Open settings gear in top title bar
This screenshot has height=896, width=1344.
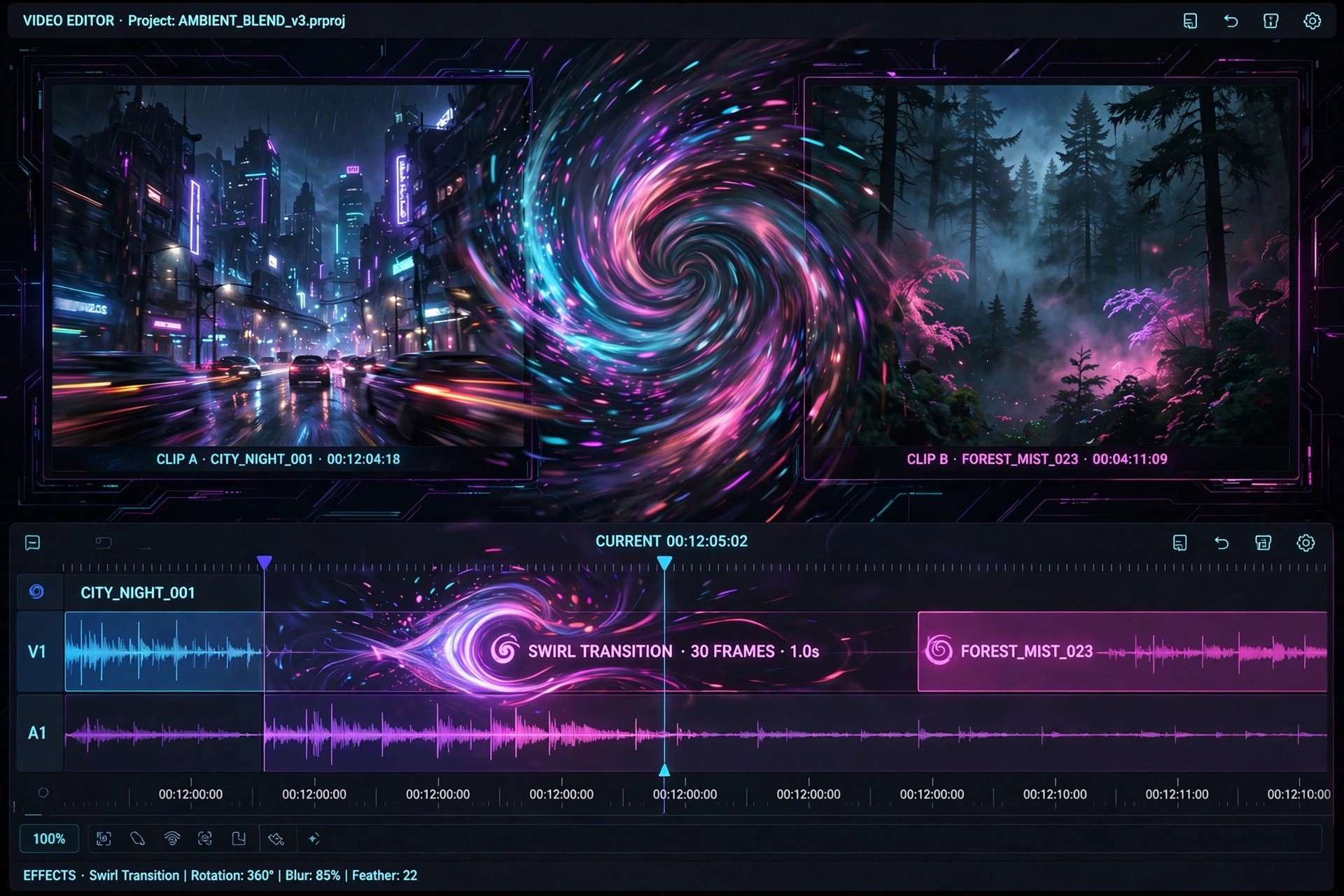[1312, 21]
